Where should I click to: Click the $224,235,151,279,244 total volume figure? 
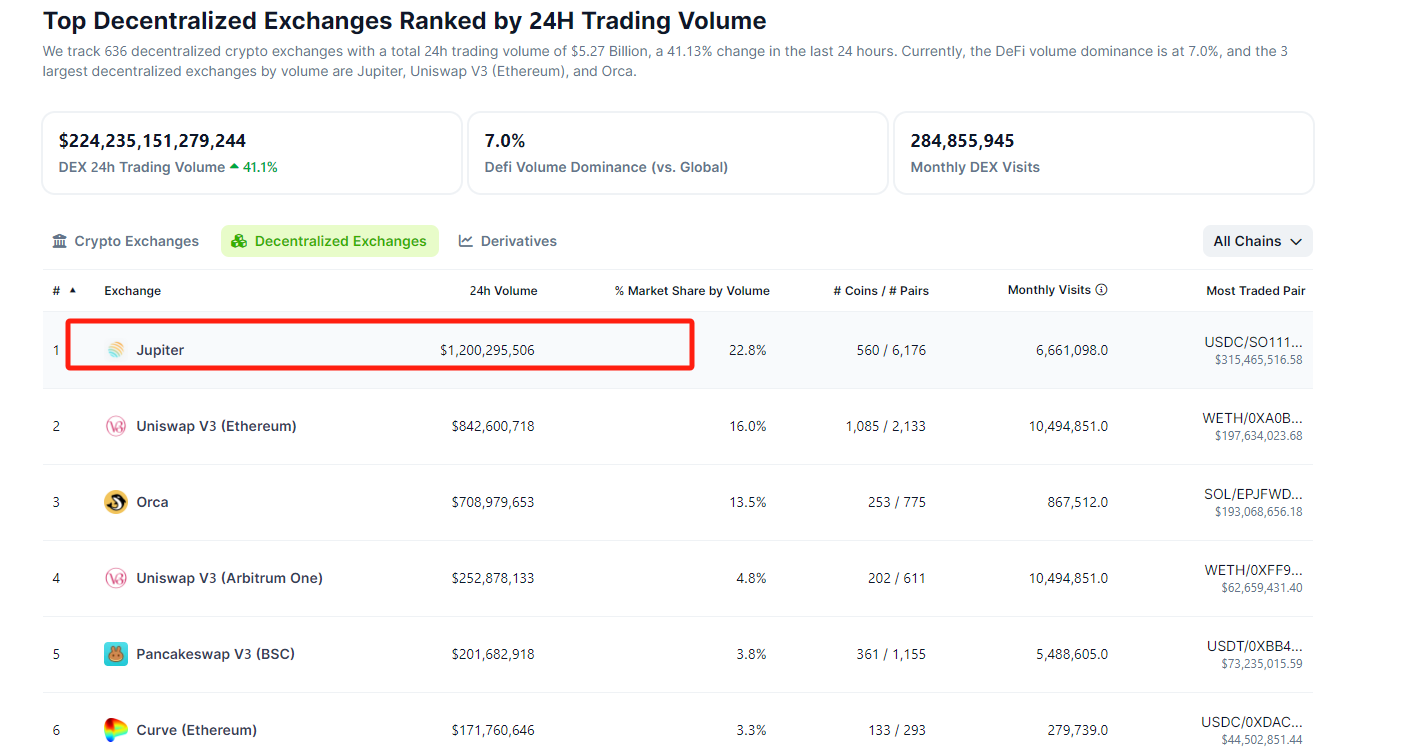pos(152,141)
